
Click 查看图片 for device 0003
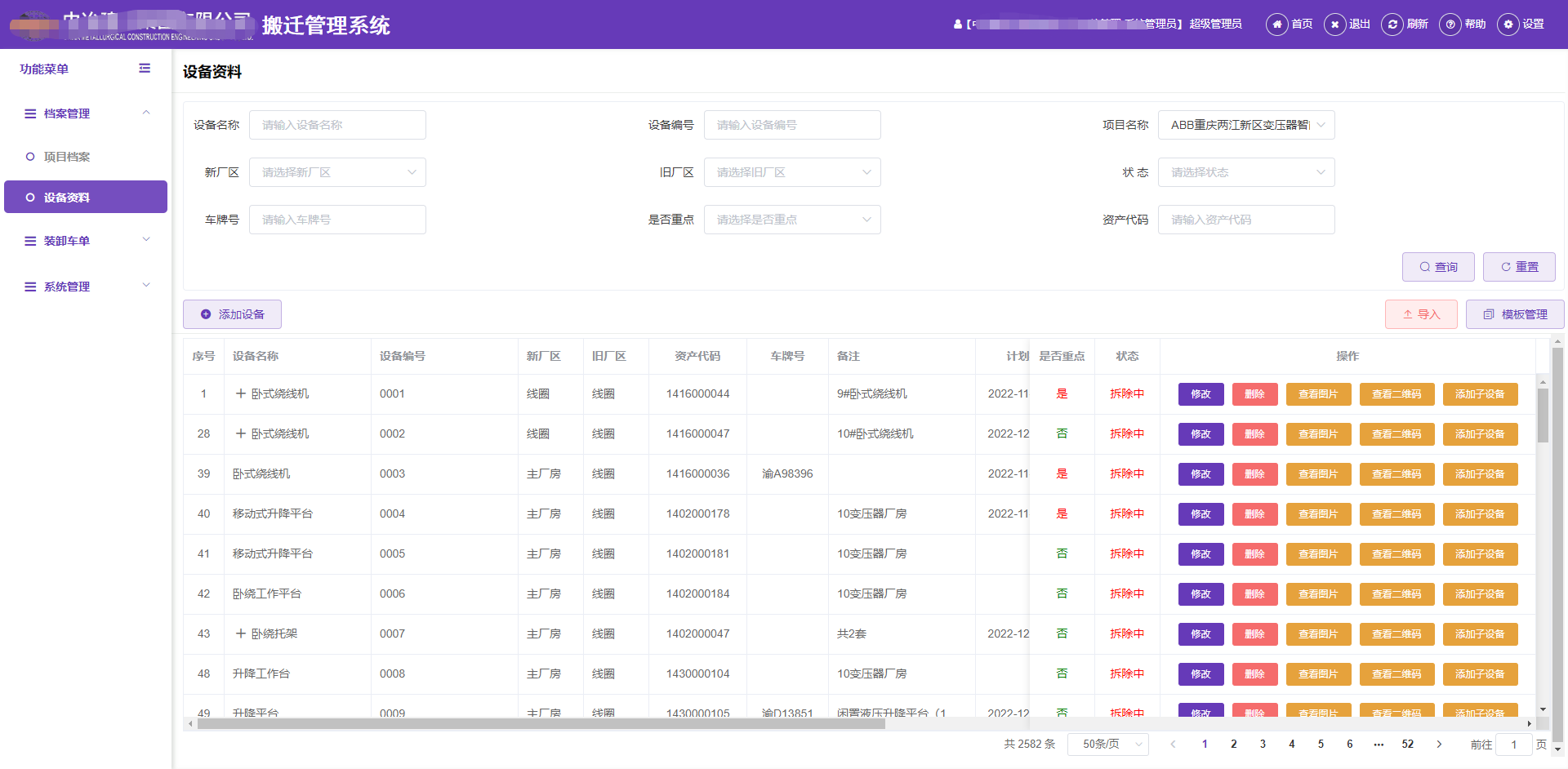coord(1318,473)
